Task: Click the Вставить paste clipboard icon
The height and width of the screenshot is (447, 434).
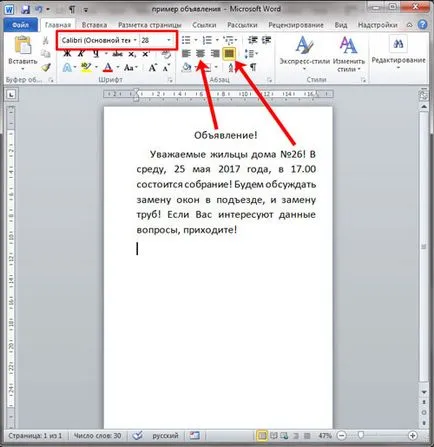Action: point(23,45)
